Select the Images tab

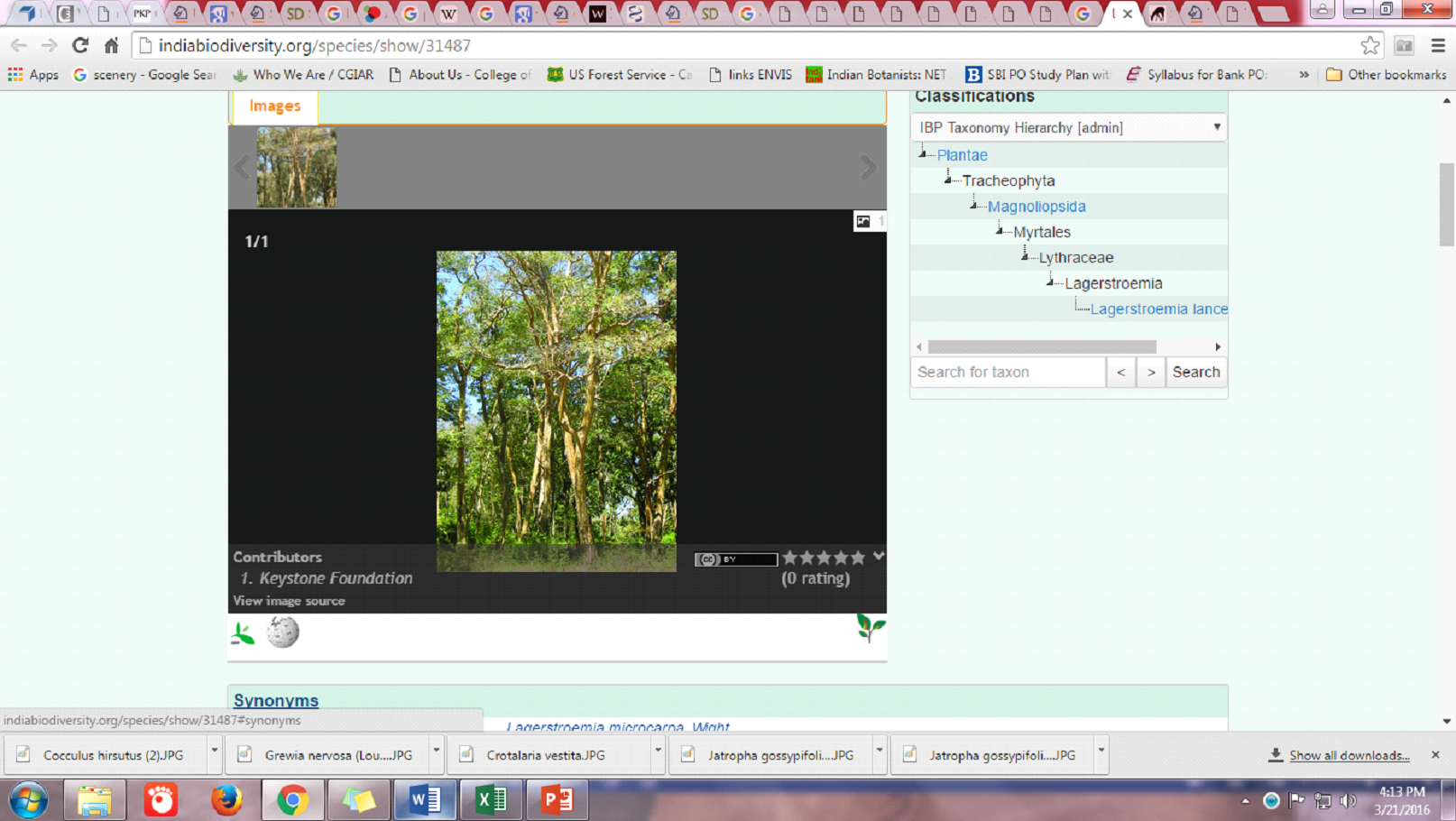pyautogui.click(x=274, y=106)
